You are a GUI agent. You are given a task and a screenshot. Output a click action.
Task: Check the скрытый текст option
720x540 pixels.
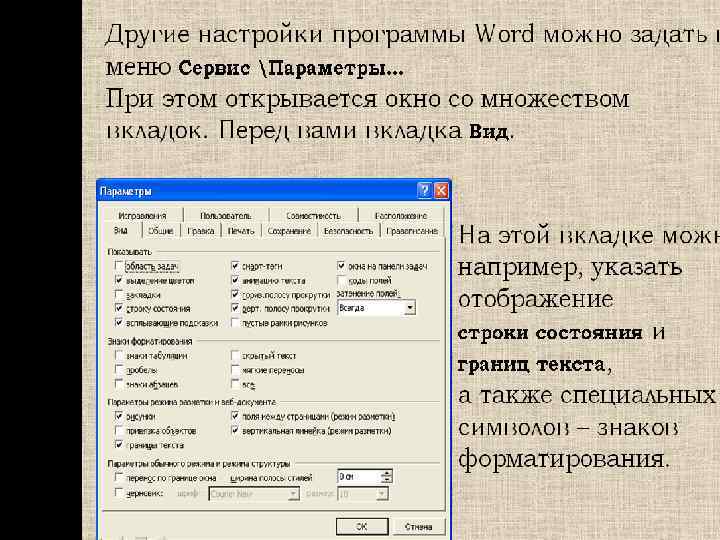point(235,355)
